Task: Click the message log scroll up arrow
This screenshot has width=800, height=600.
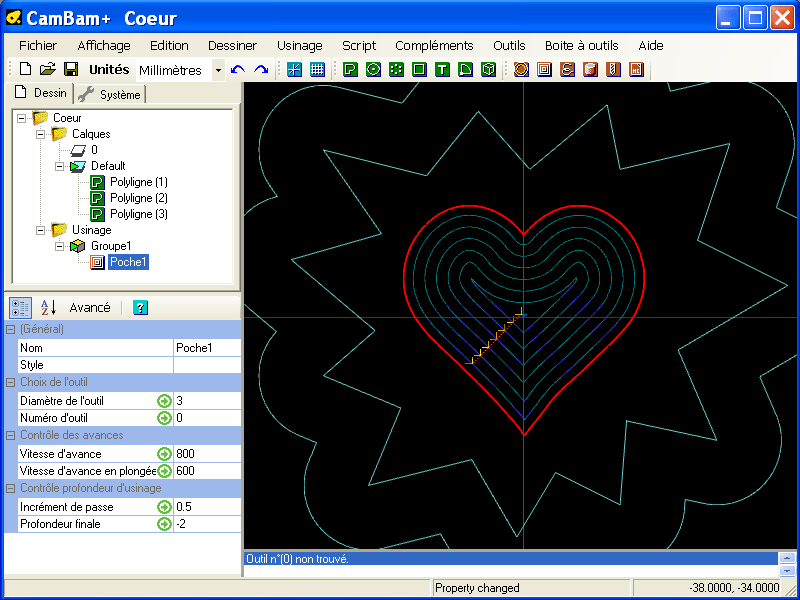Action: click(x=786, y=558)
